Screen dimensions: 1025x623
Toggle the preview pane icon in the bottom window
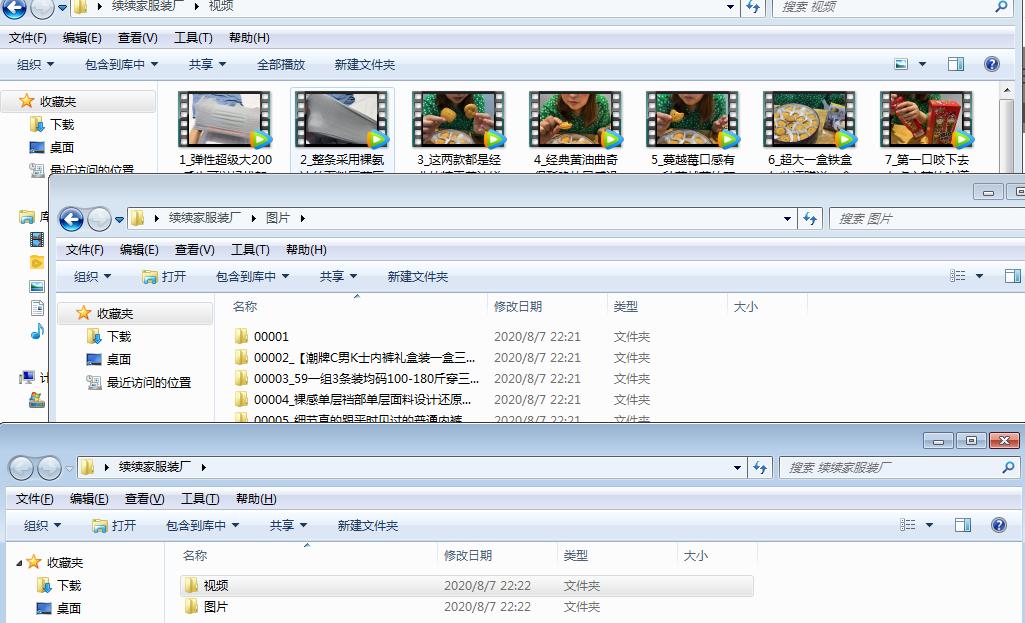[963, 524]
